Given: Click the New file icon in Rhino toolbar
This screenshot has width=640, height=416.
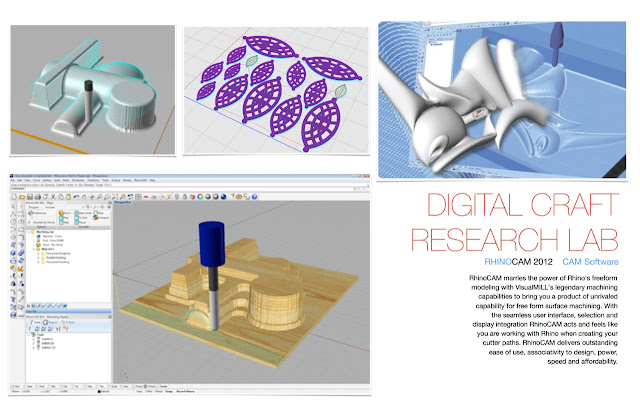Looking at the screenshot, I should click(x=14, y=196).
